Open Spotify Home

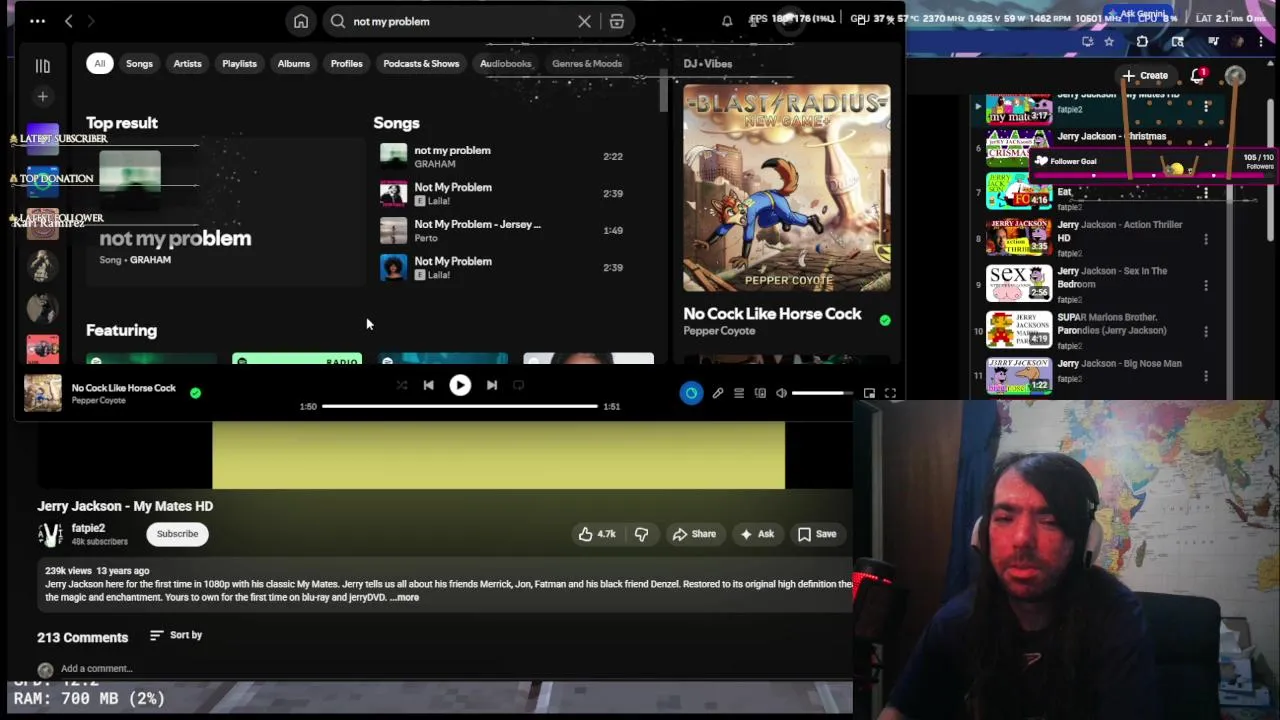[301, 21]
